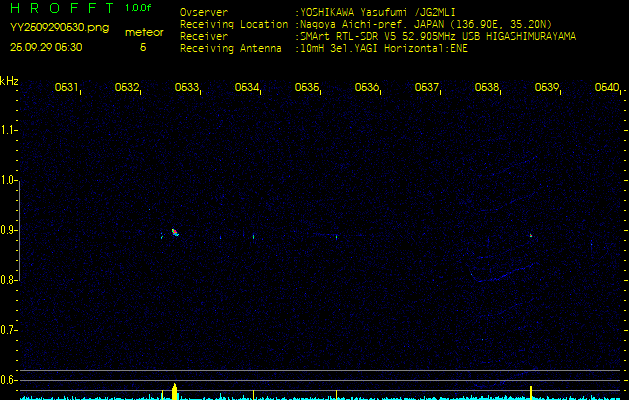Click the 'Ovserver' field label
Screen dimensions: 629x400
pos(204,12)
